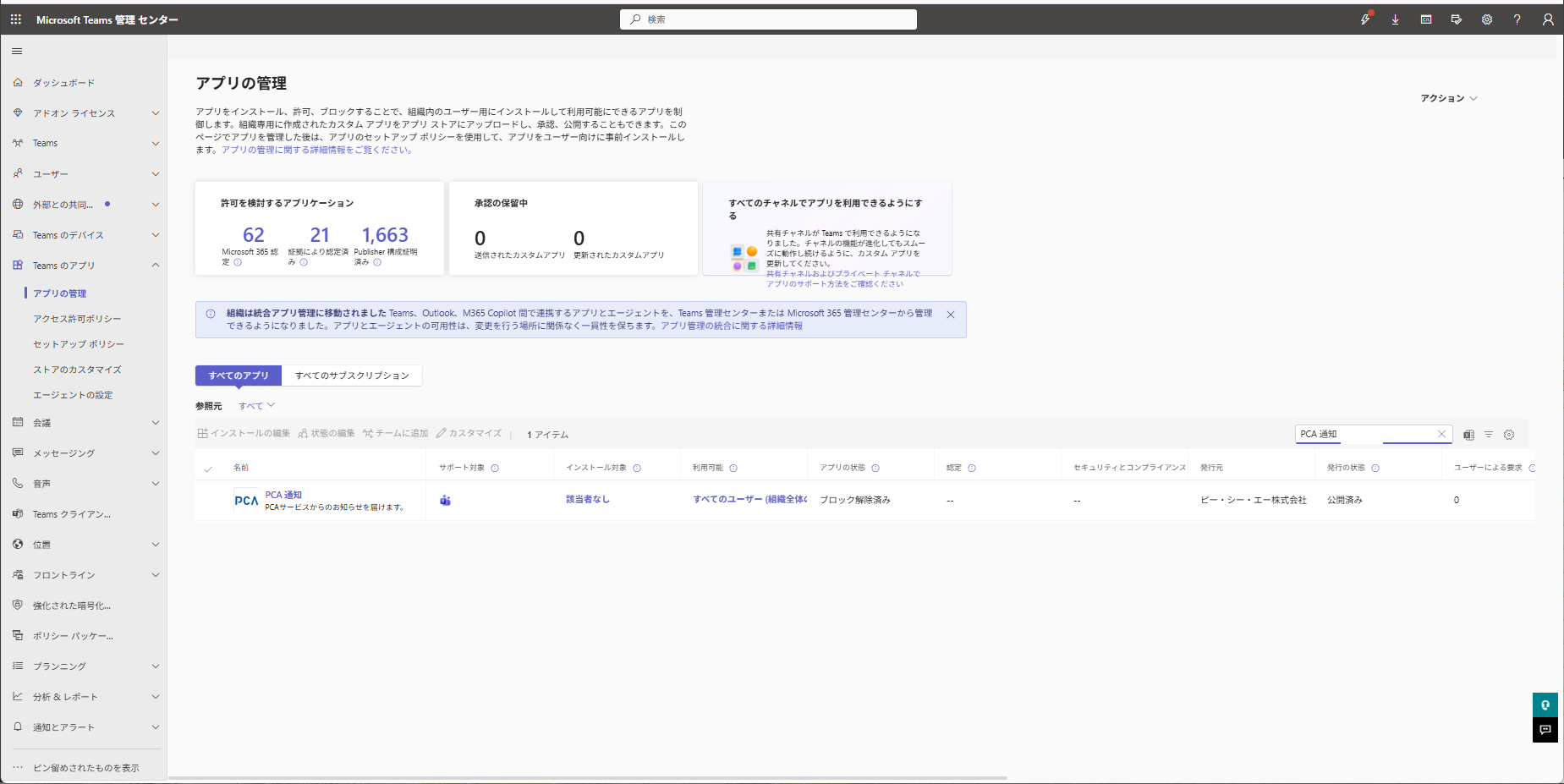Open ストアのカスタマイズ in sidebar

click(77, 370)
